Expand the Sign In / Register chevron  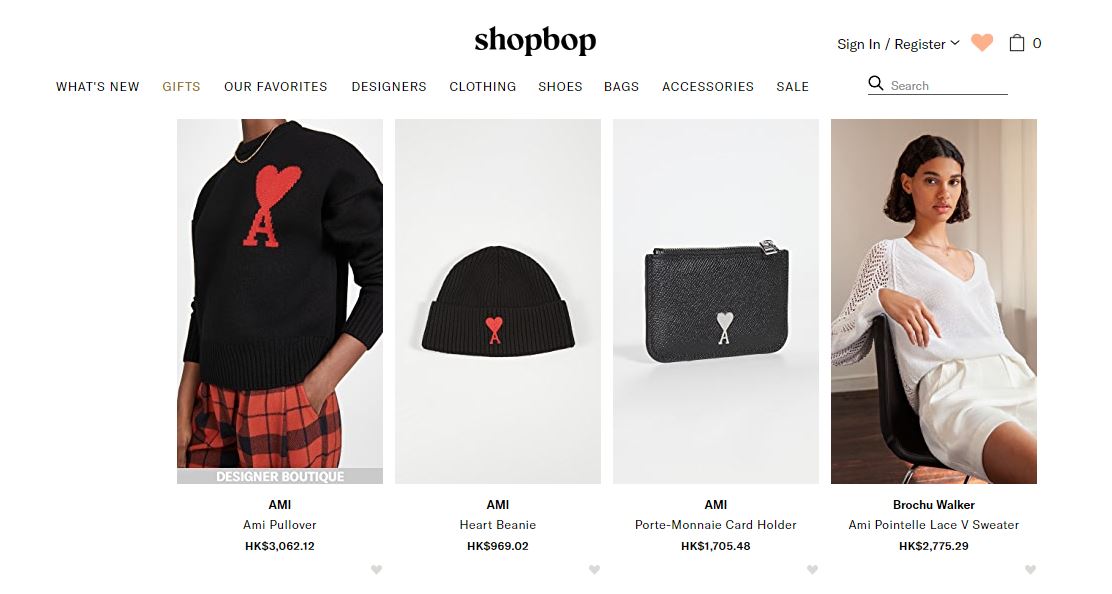(x=955, y=43)
